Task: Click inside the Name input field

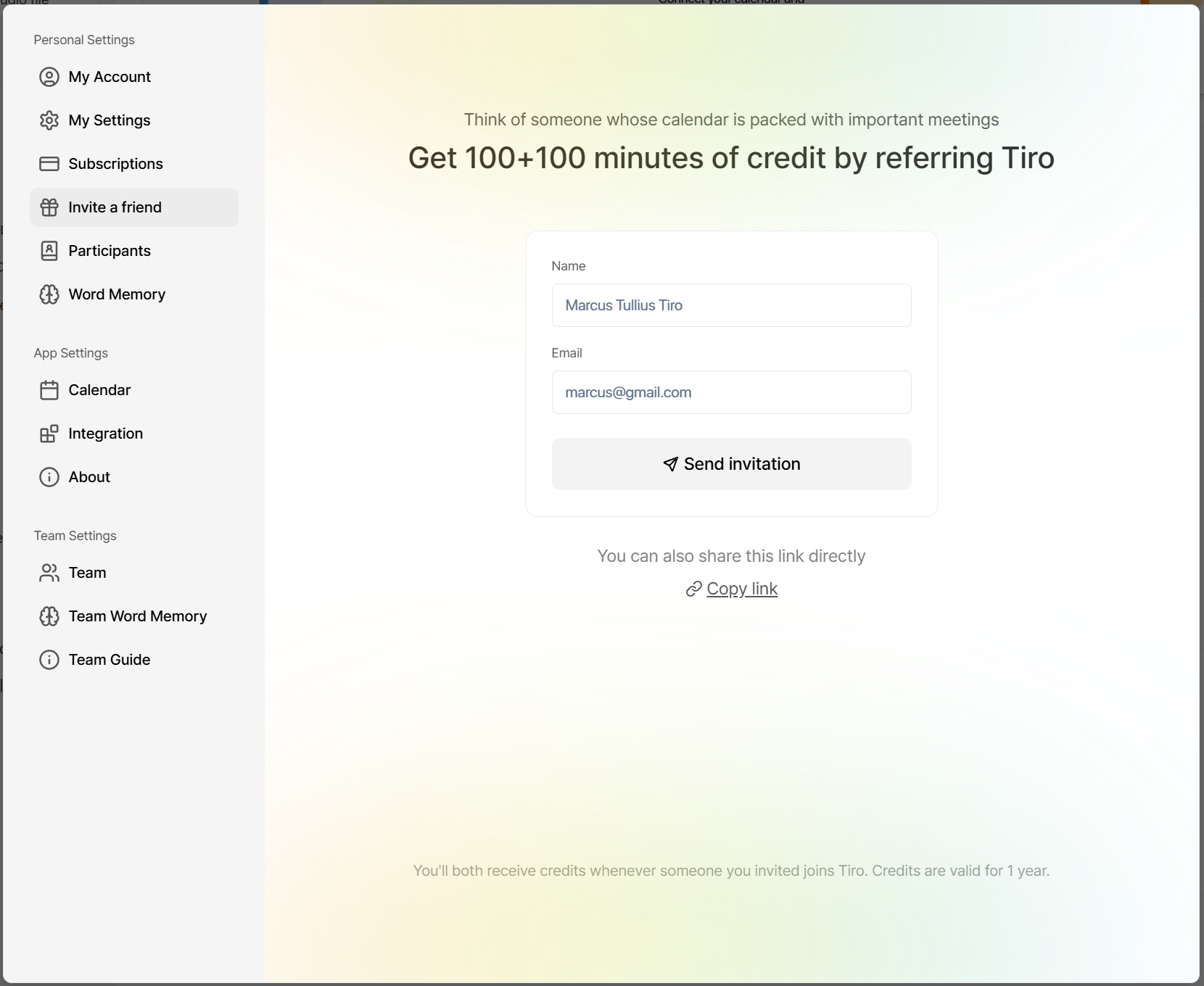Action: point(732,305)
